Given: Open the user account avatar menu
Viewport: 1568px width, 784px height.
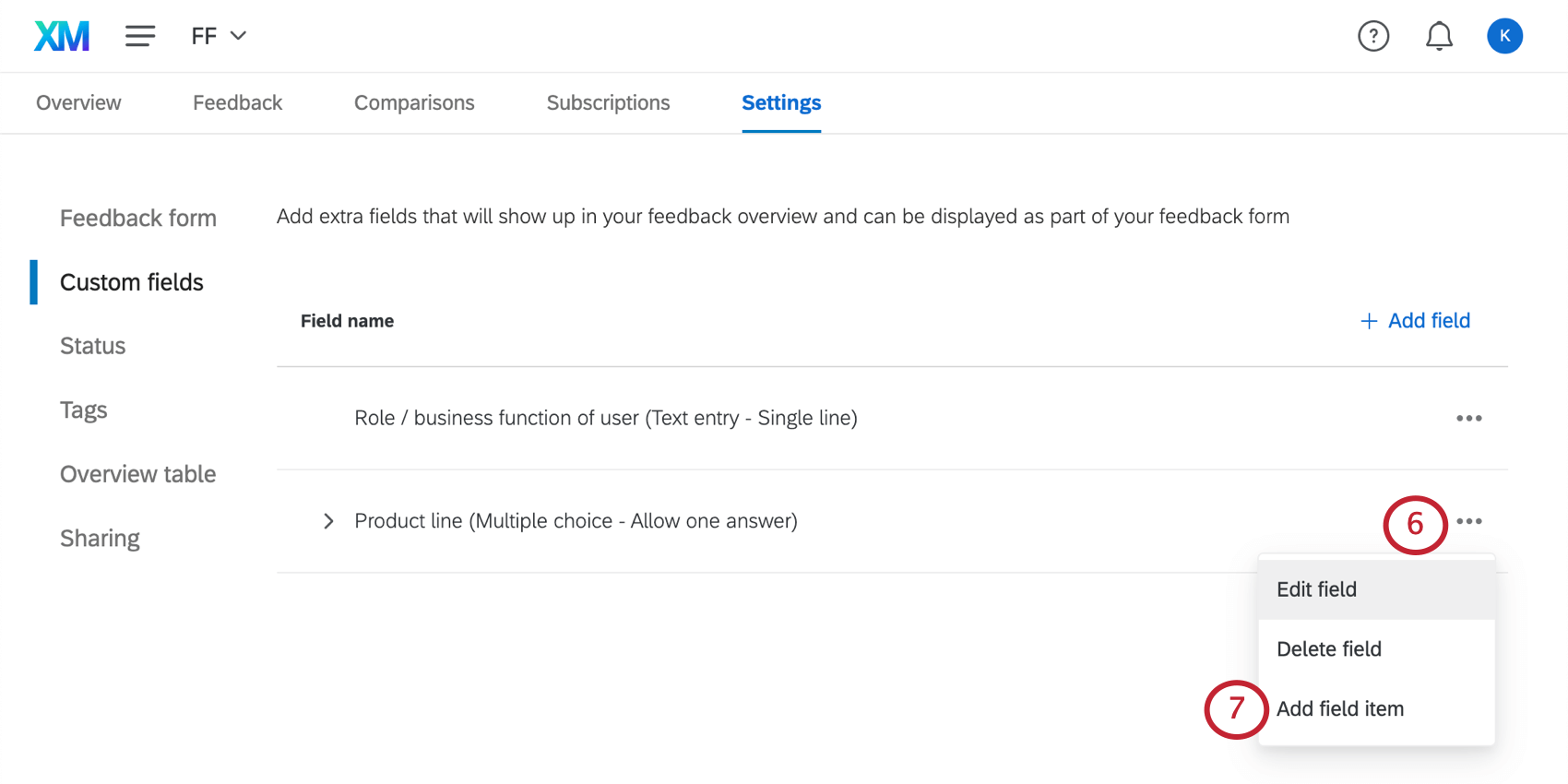Looking at the screenshot, I should [1504, 36].
